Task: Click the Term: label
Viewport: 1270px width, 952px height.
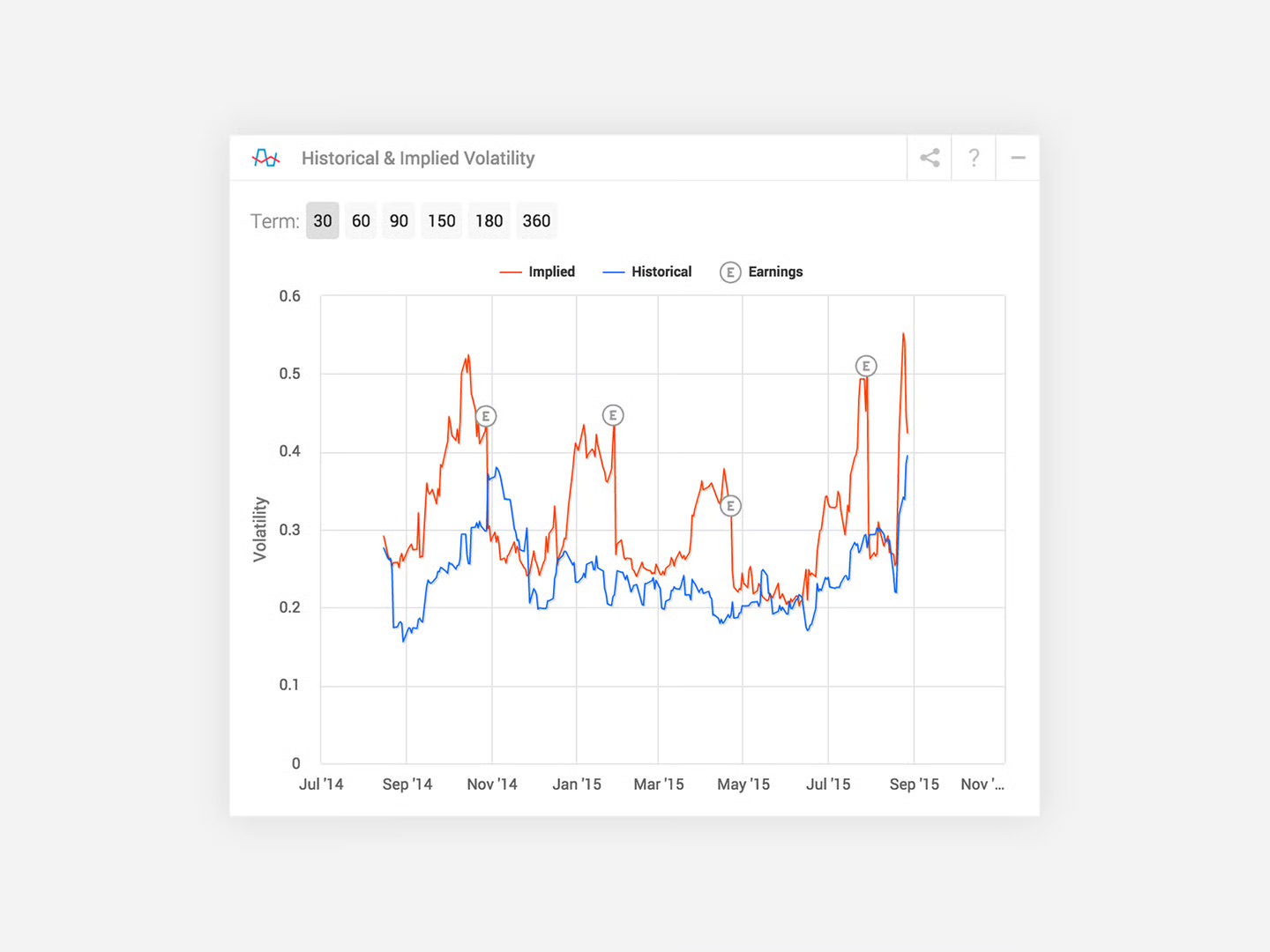Action: click(x=274, y=221)
